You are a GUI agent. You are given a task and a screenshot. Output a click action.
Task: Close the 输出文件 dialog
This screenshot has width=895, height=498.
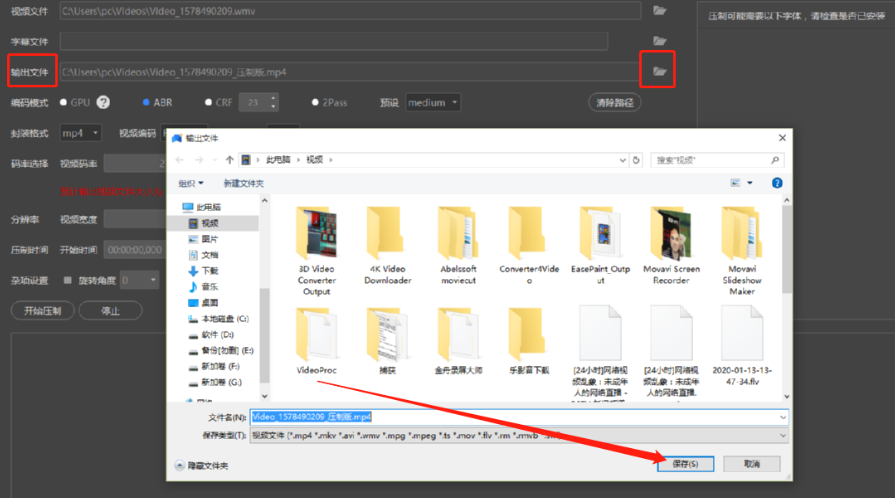[x=782, y=138]
